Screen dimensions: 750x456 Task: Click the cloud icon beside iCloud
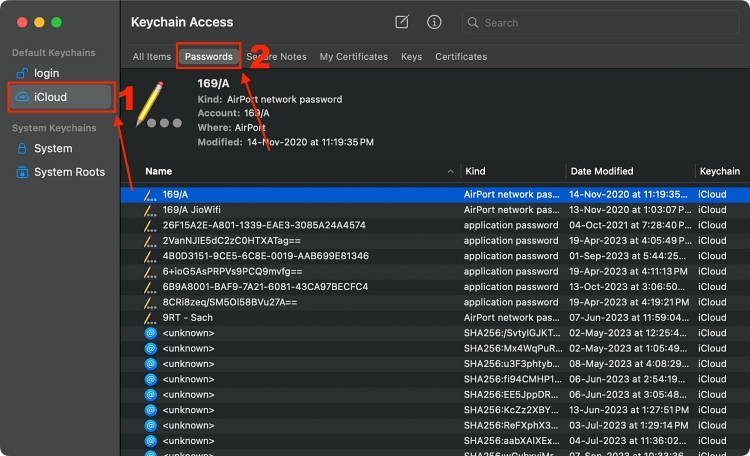(22, 97)
